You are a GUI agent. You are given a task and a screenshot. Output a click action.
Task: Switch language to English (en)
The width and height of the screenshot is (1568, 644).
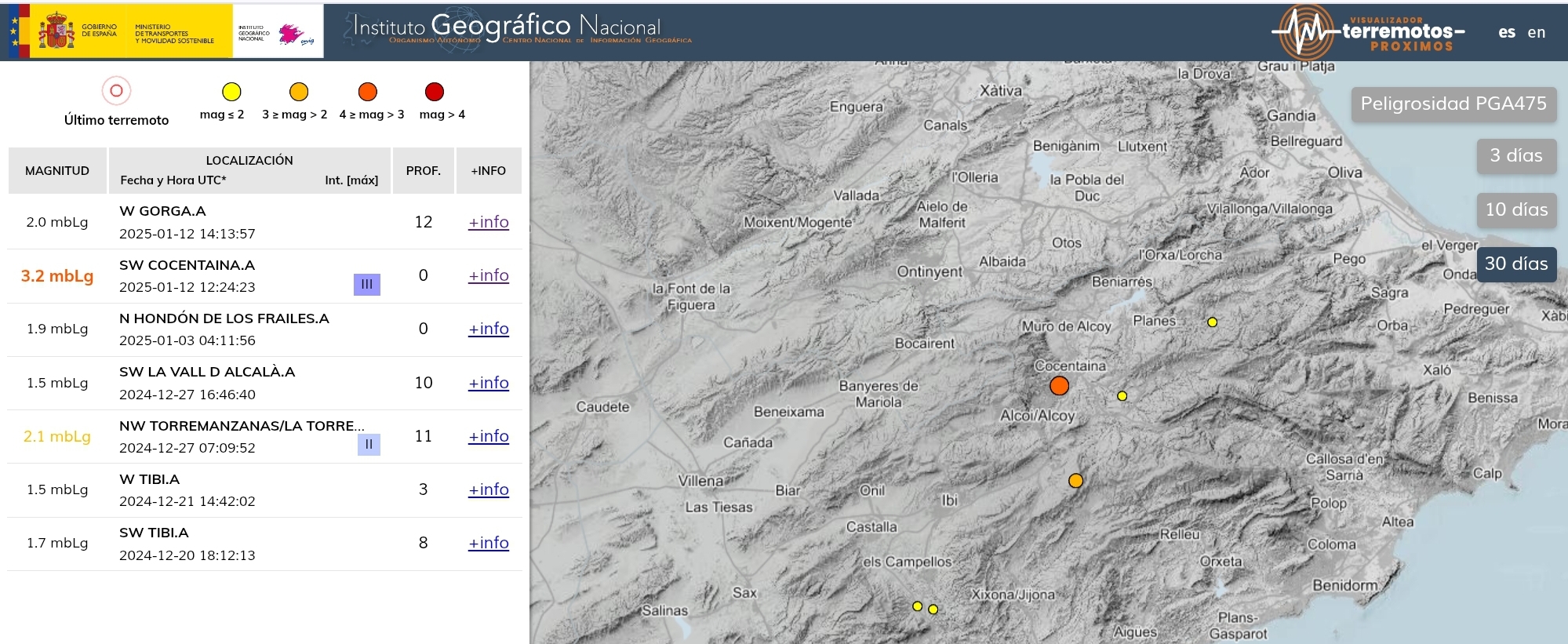(x=1536, y=32)
